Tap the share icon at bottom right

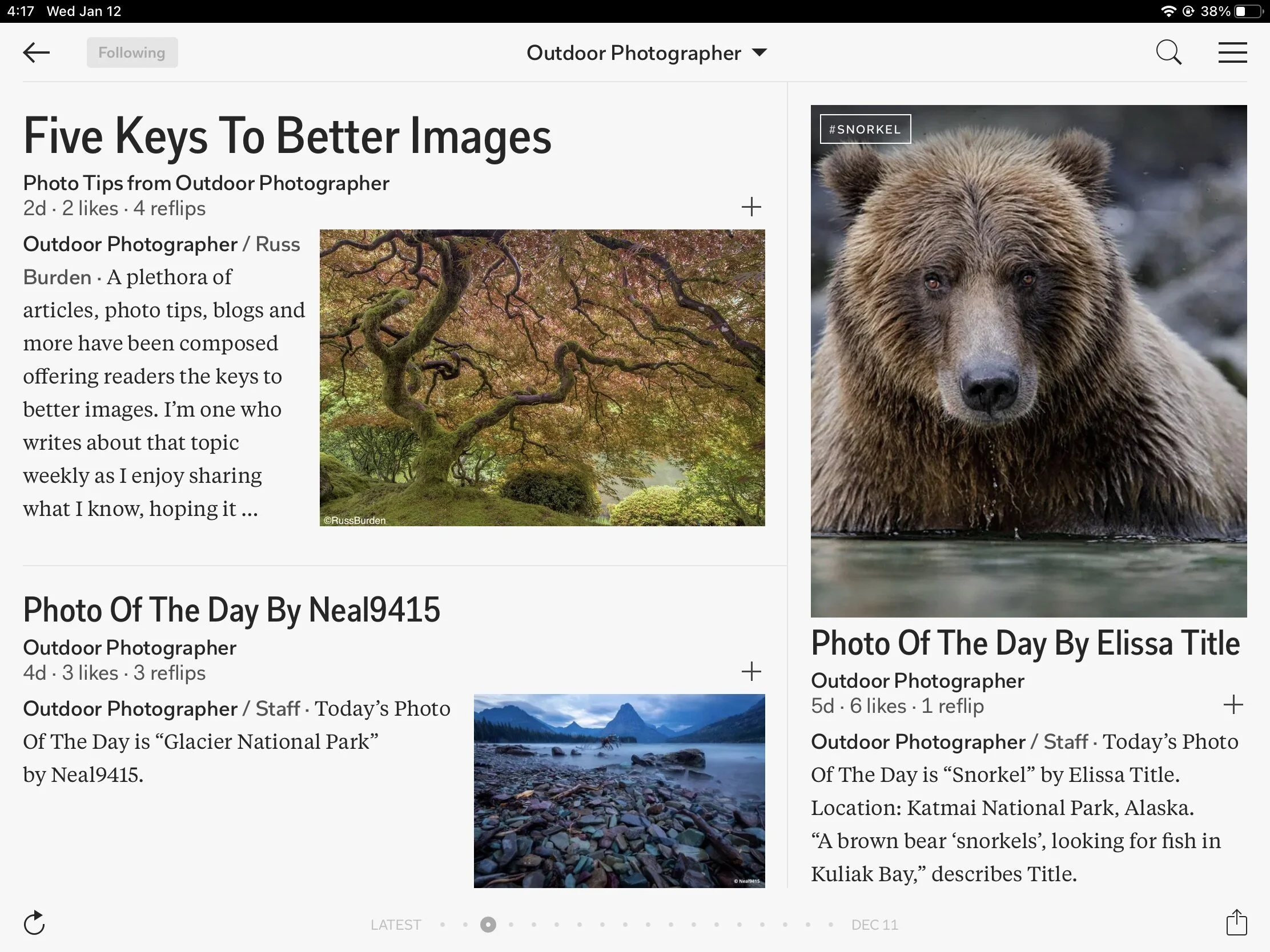tap(1236, 923)
